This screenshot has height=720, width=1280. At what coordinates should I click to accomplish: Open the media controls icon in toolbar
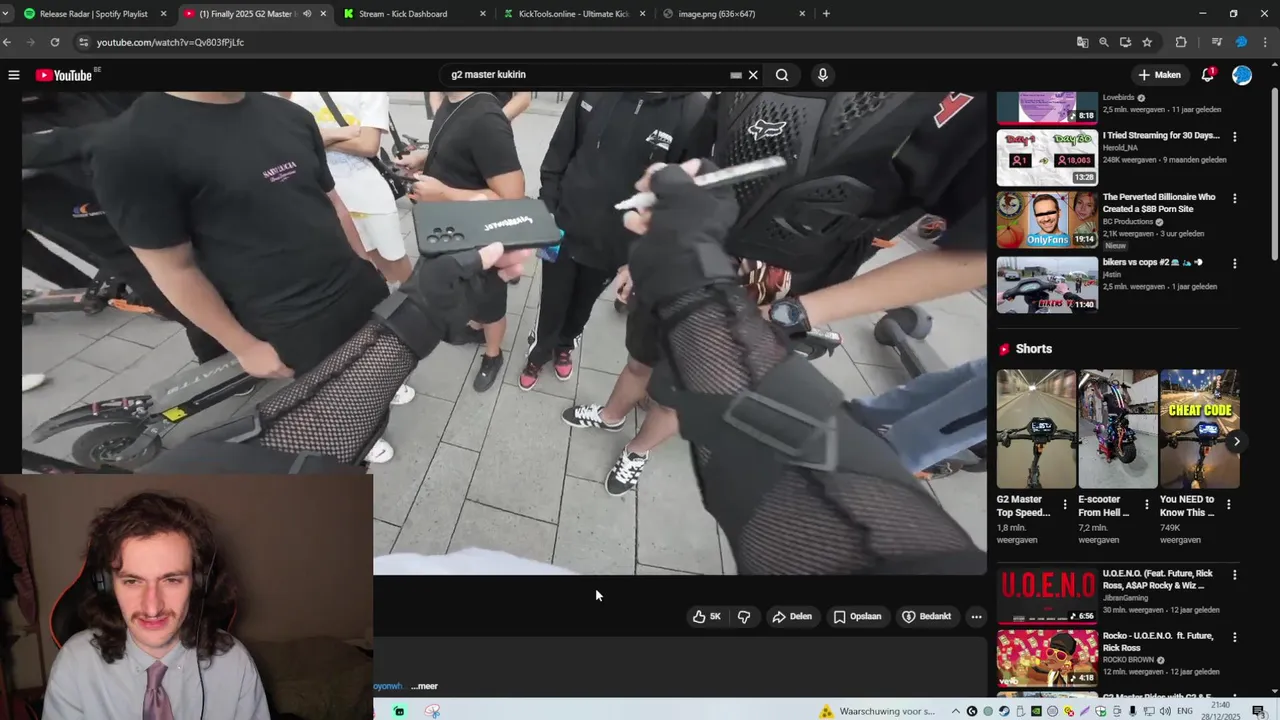coord(1217,42)
